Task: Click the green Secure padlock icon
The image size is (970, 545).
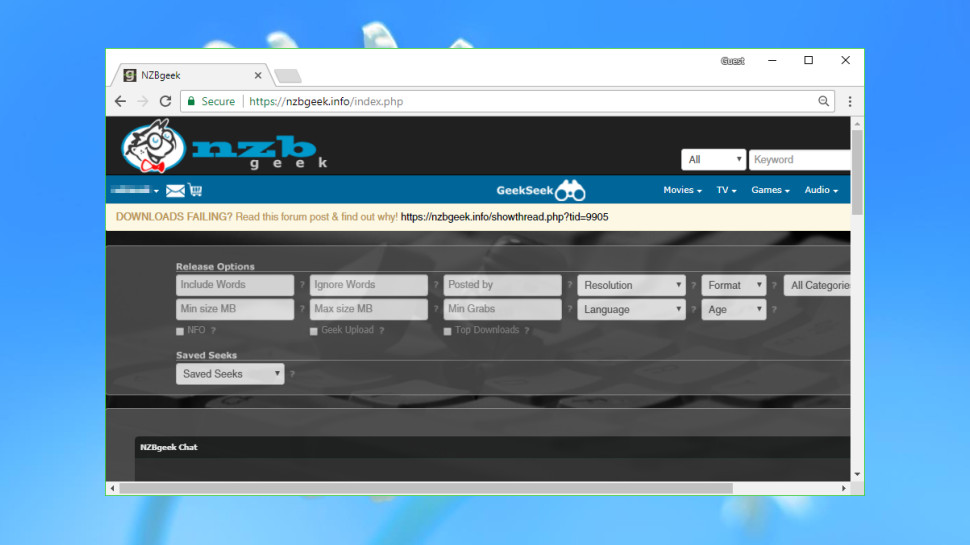Action: 191,101
